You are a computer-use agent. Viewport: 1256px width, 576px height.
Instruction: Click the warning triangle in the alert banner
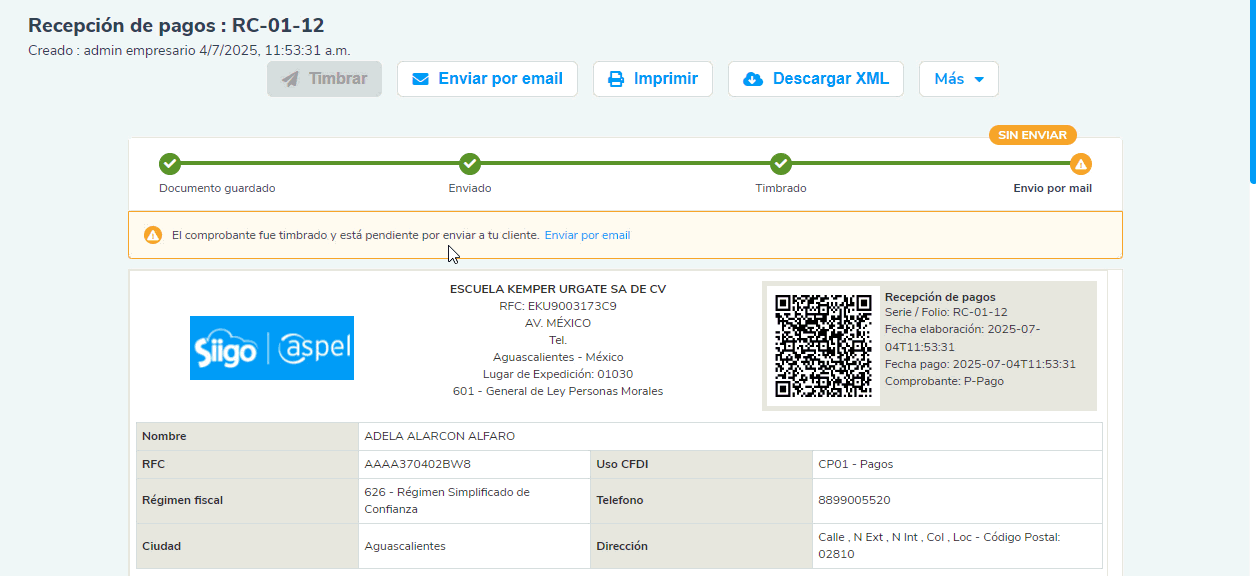(152, 235)
